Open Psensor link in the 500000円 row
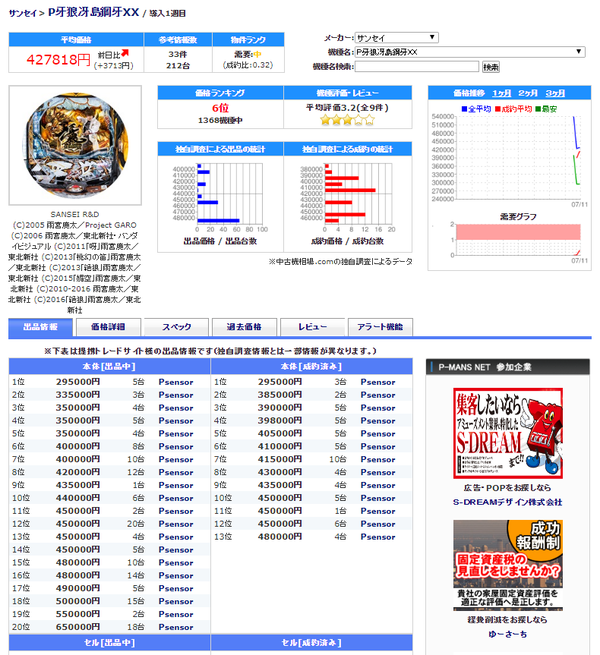Image resolution: width=600 pixels, height=655 pixels. (x=176, y=601)
